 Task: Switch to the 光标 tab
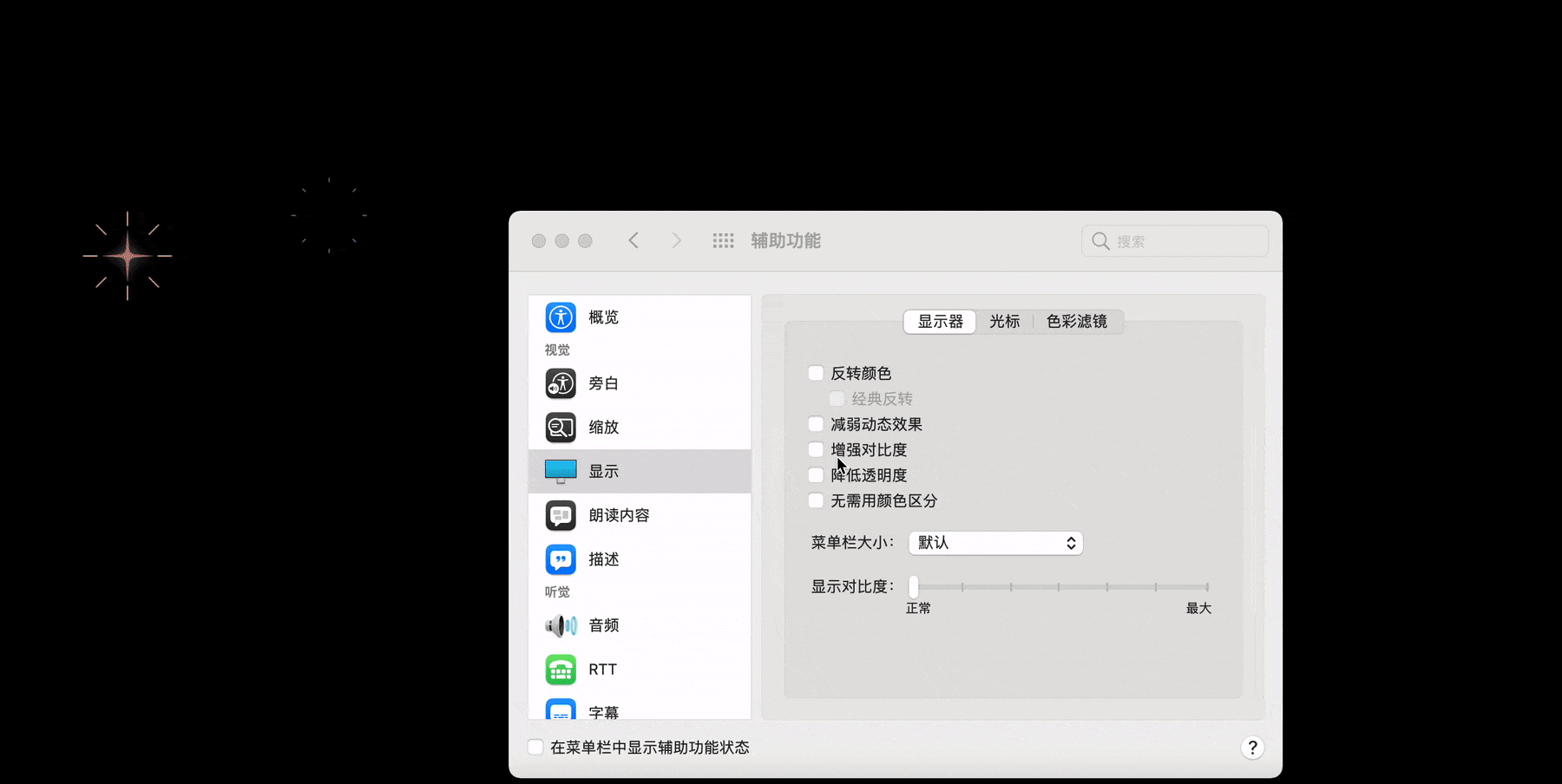pyautogui.click(x=1004, y=322)
